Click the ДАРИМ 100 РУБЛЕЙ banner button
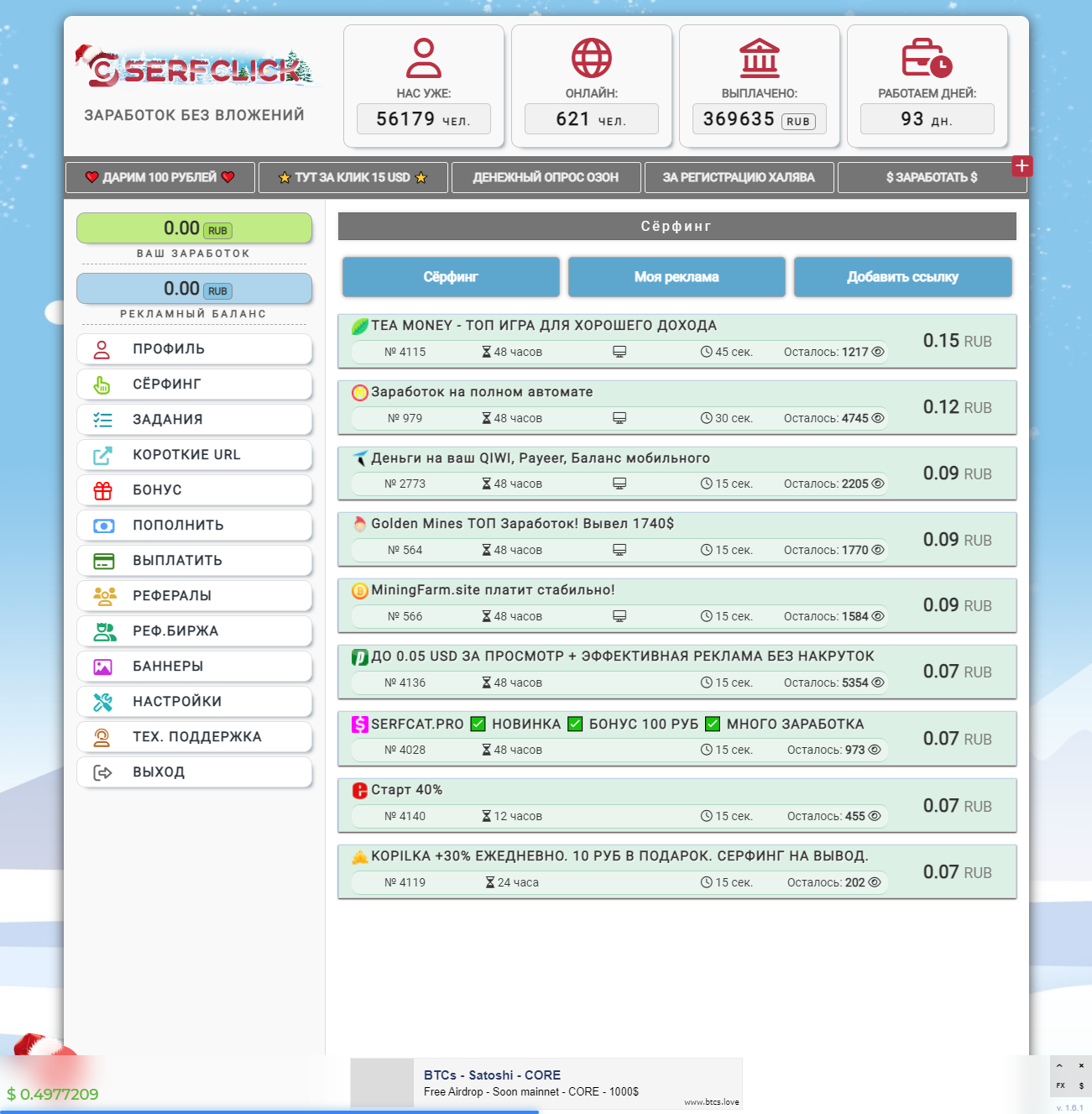The image size is (1092, 1114). tap(160, 177)
